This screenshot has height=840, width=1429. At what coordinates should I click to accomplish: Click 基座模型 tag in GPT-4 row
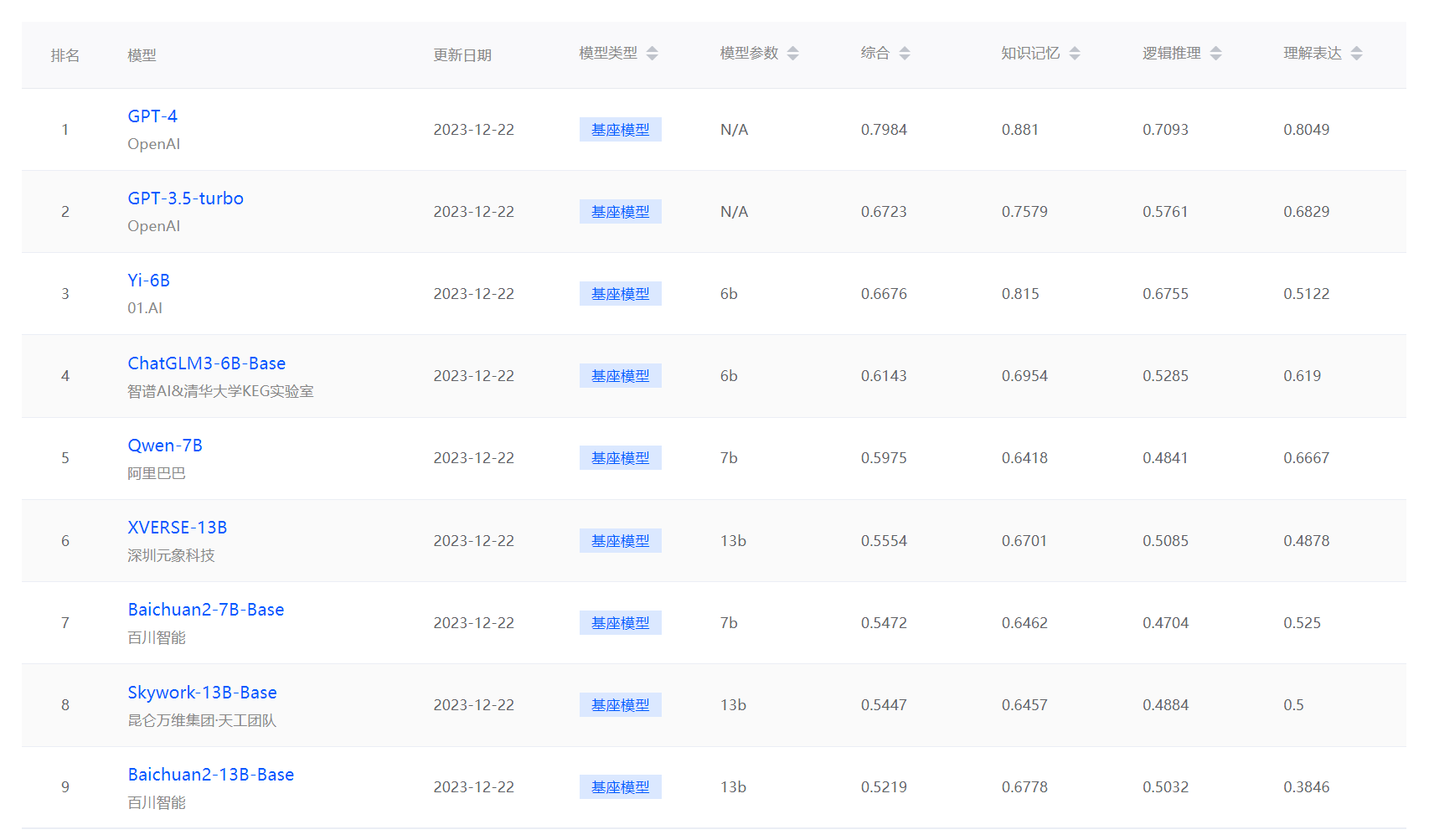[620, 130]
